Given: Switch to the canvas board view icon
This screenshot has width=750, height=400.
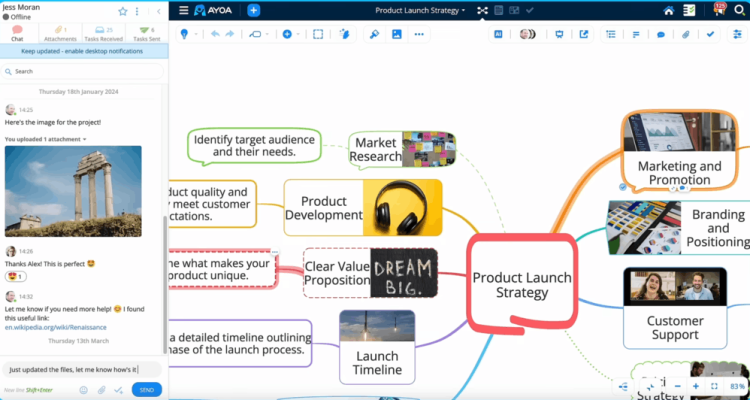Looking at the screenshot, I should click(514, 11).
